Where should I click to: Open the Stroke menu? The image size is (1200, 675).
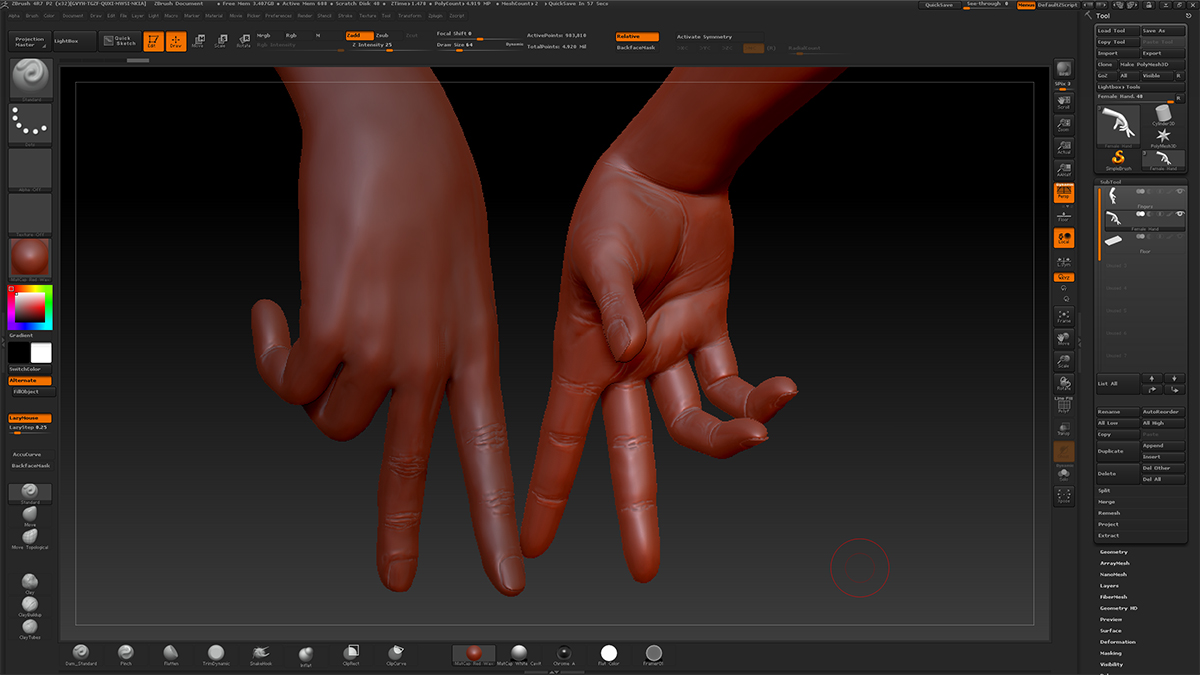345,16
